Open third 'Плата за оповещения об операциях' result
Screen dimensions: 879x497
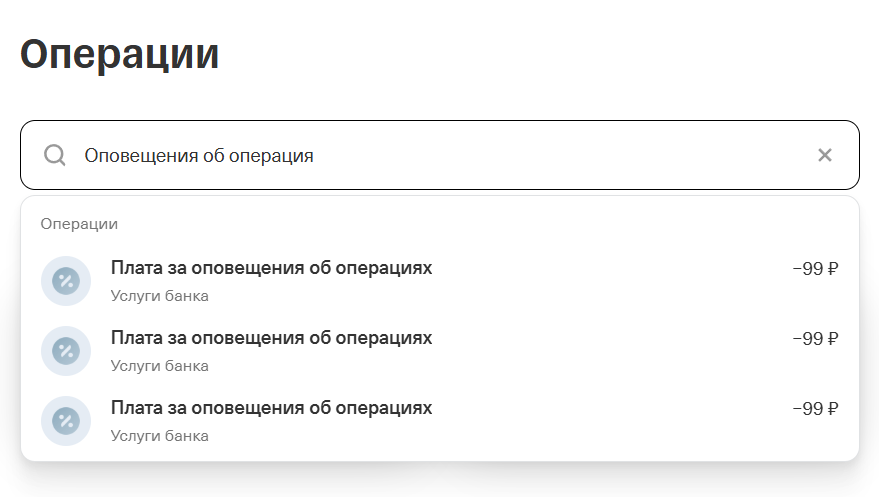tap(271, 409)
